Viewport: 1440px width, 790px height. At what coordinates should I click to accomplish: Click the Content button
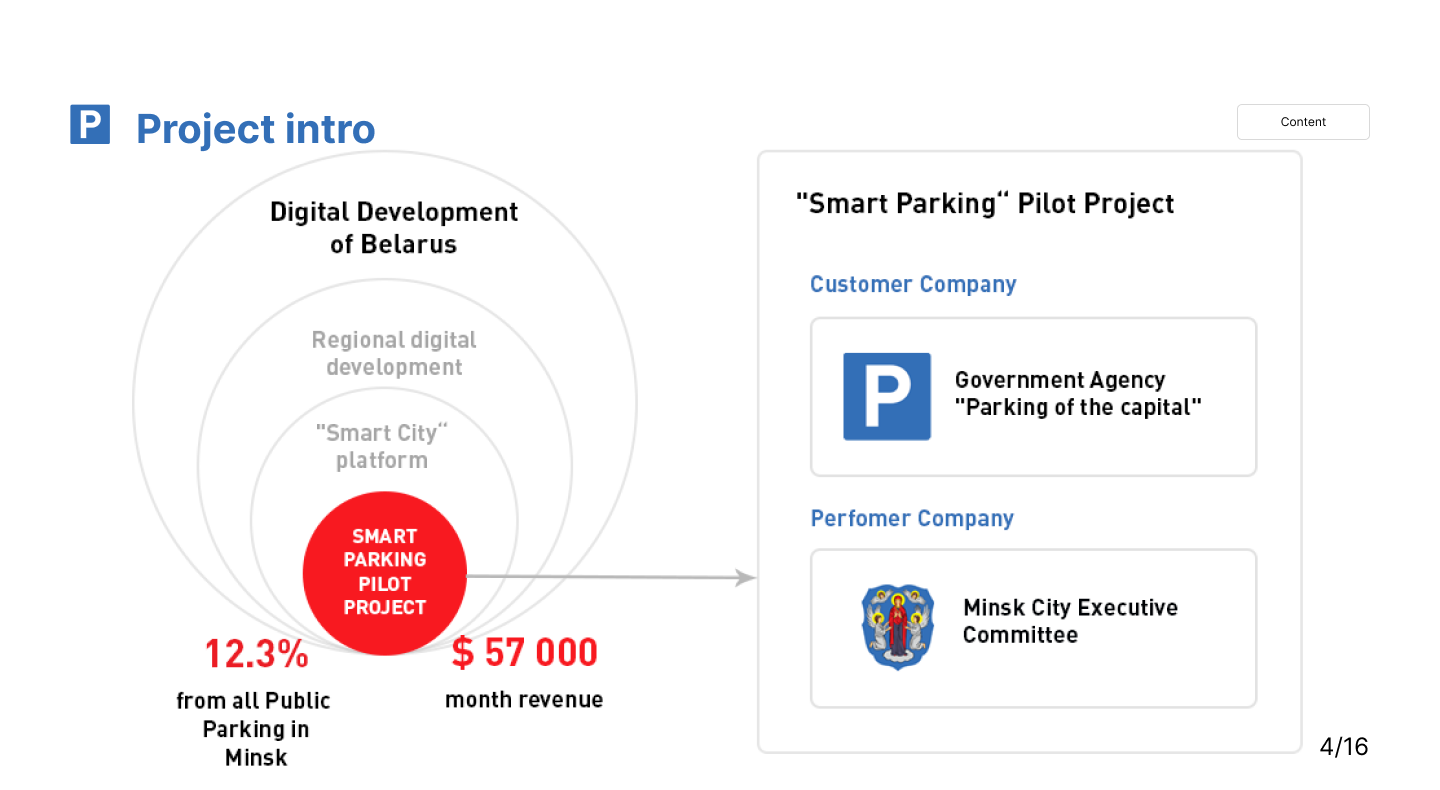tap(1303, 122)
